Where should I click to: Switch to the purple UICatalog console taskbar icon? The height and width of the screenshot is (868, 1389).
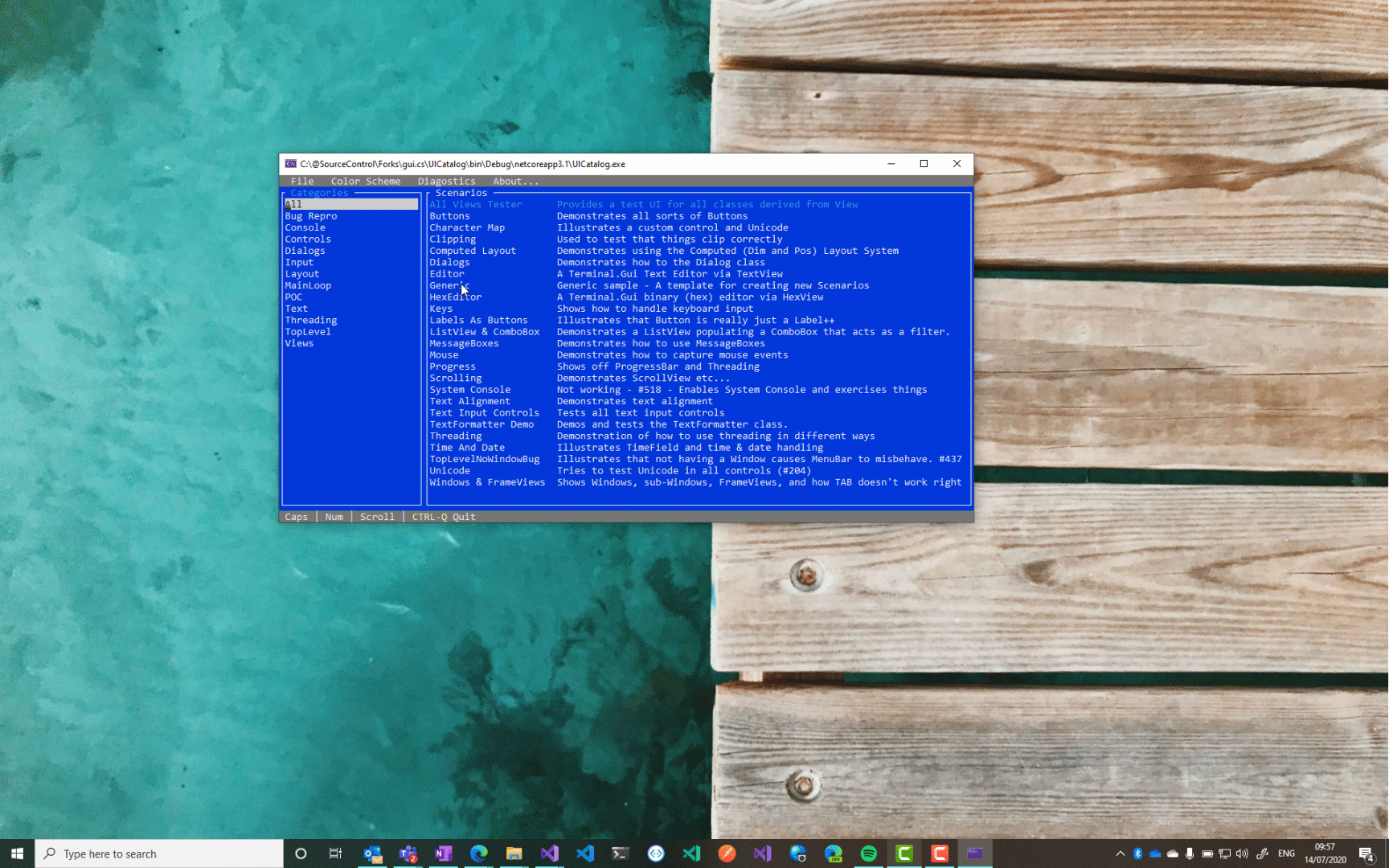point(974,854)
